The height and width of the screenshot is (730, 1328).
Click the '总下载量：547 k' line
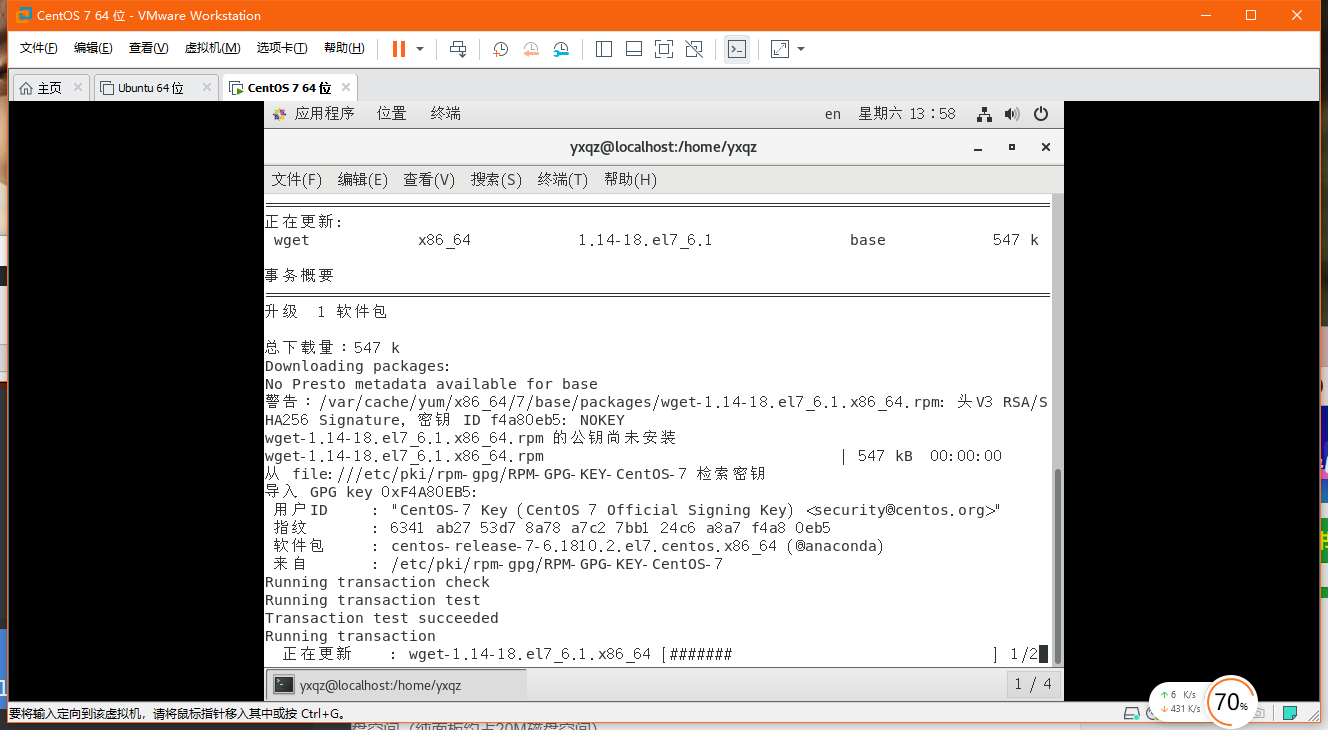point(332,347)
